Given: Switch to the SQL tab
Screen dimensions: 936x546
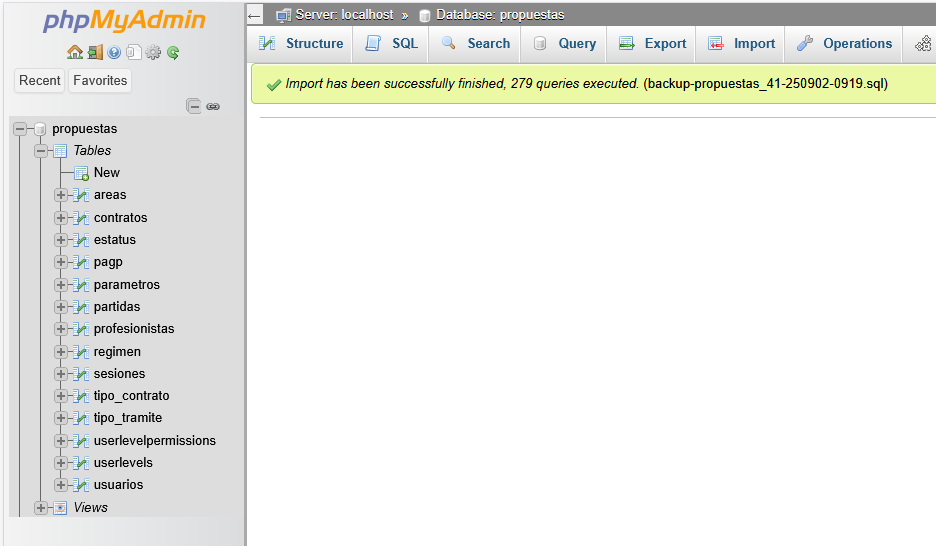Looking at the screenshot, I should (x=392, y=44).
